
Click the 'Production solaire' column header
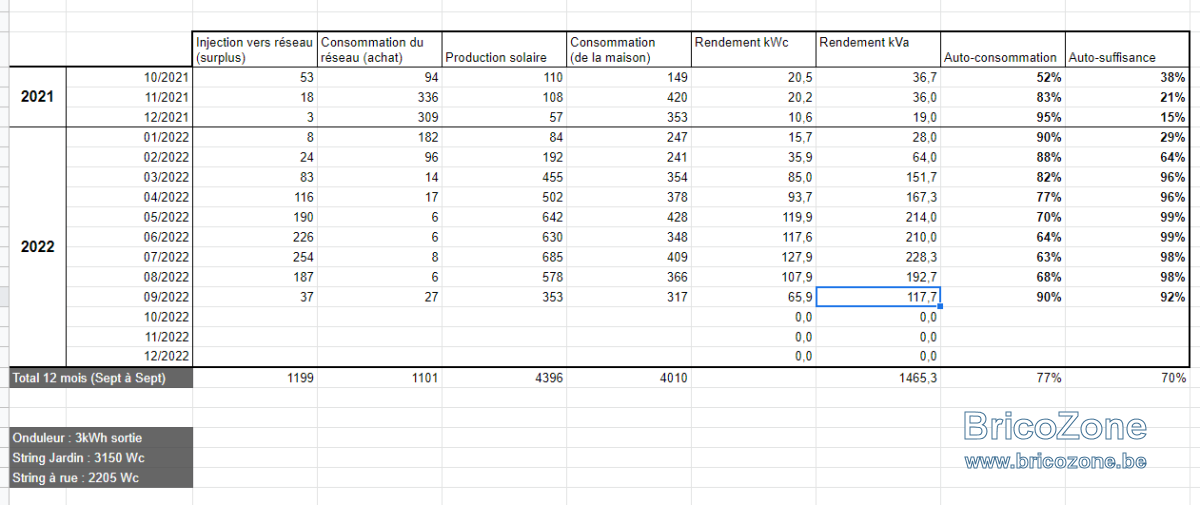pyautogui.click(x=504, y=50)
